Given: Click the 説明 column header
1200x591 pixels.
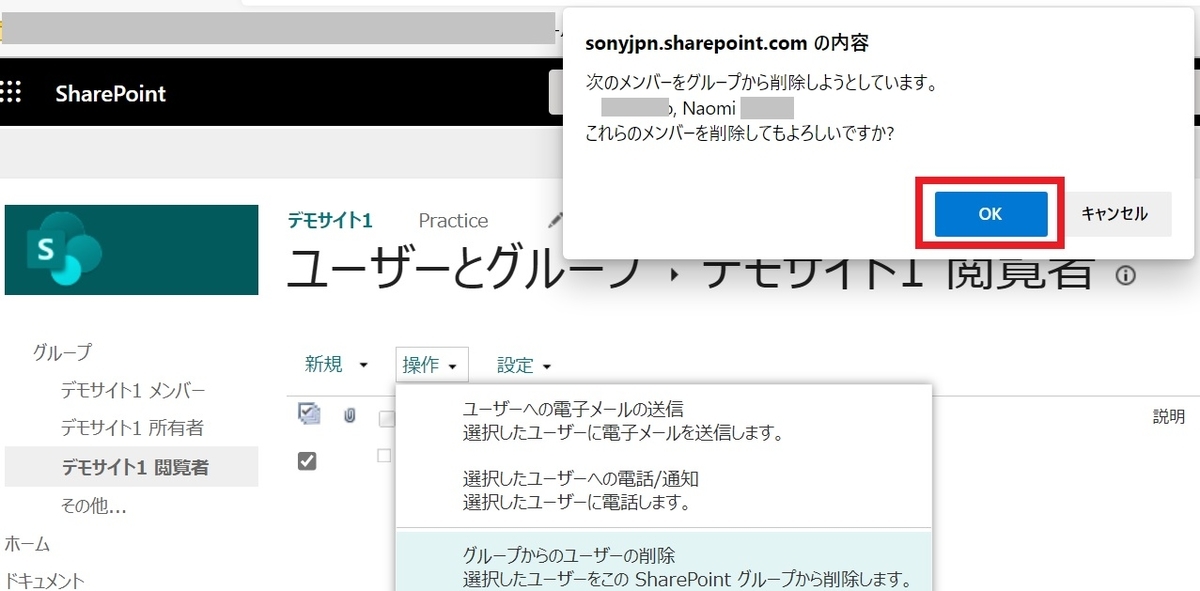Looking at the screenshot, I should 1169,417.
